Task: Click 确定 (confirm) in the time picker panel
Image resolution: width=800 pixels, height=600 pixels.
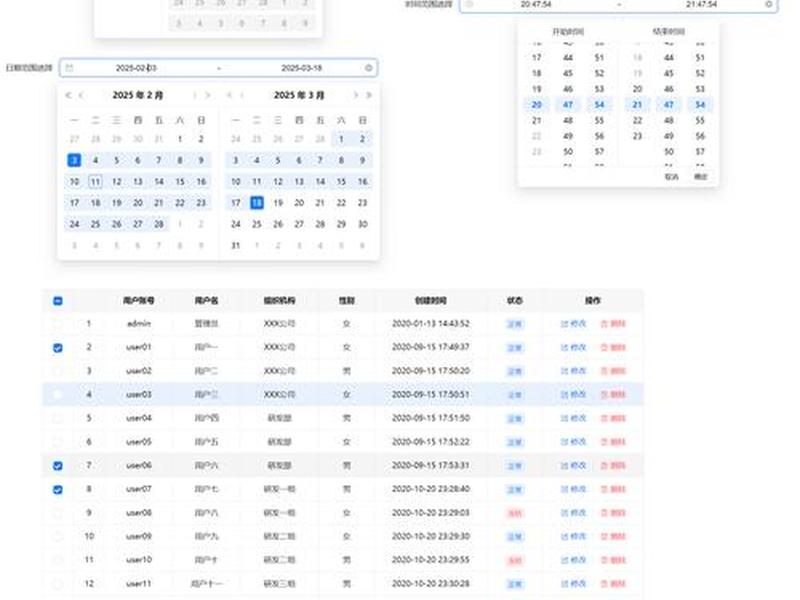Action: (701, 177)
